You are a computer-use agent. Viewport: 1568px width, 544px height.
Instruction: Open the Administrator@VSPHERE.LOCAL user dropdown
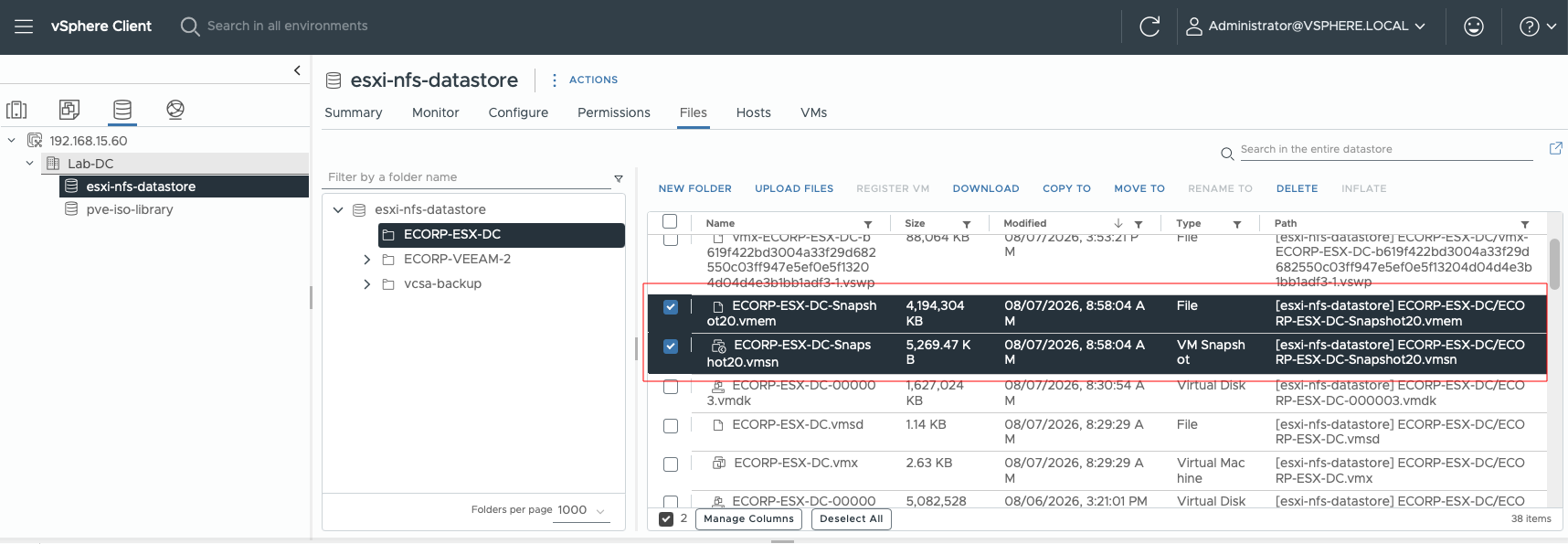pos(1316,27)
